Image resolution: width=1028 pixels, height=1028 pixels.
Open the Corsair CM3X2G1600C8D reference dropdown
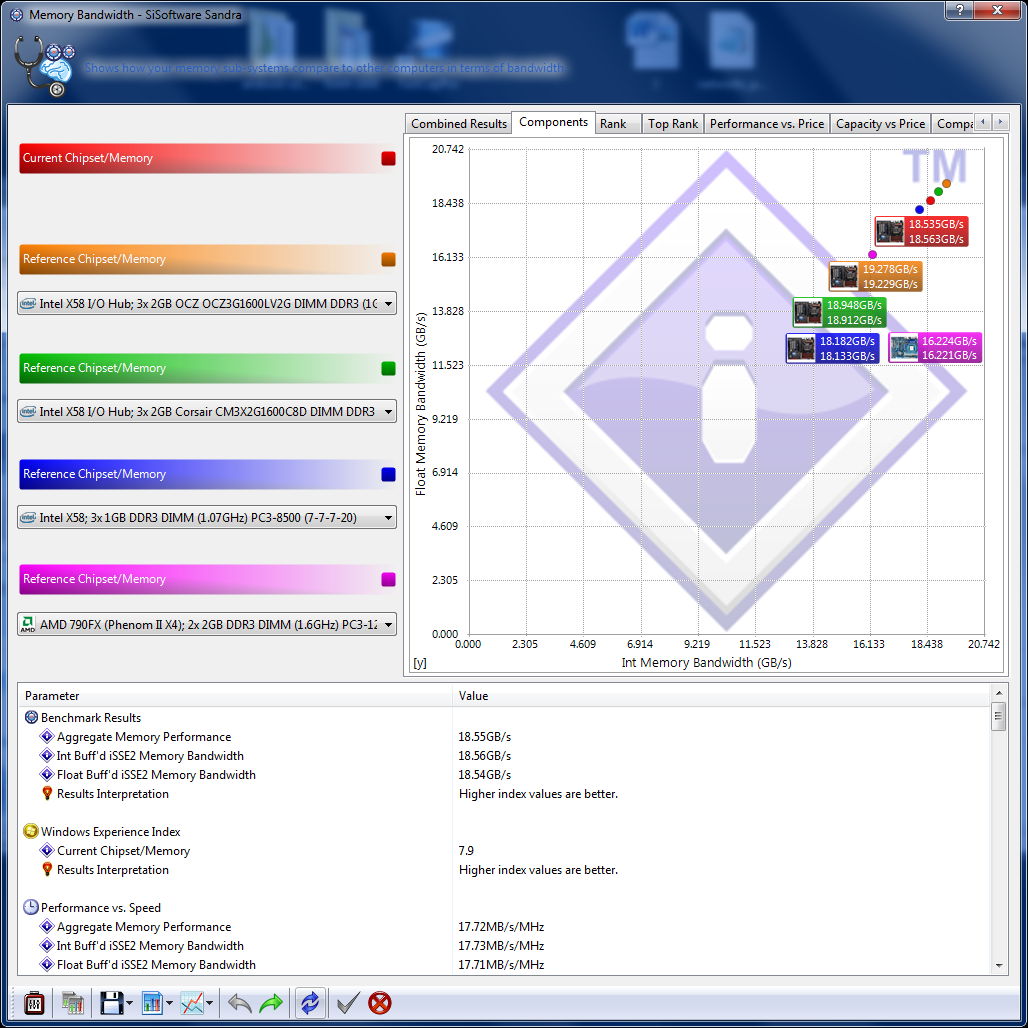(207, 412)
